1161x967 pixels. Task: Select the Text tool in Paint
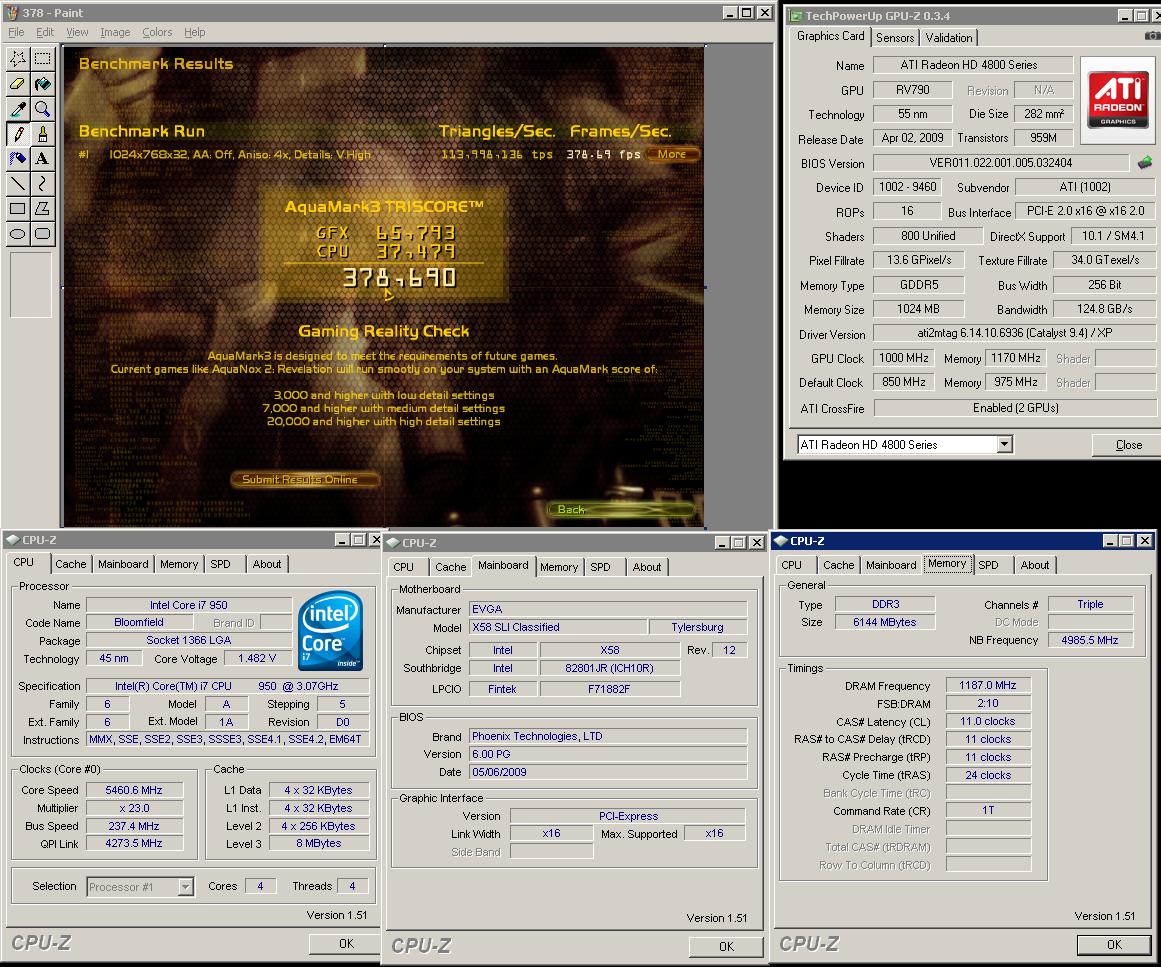(43, 158)
